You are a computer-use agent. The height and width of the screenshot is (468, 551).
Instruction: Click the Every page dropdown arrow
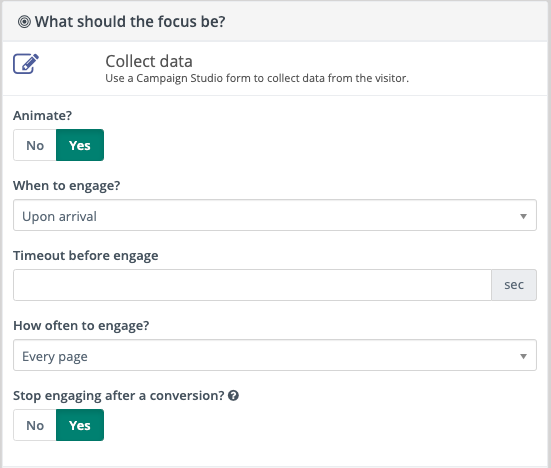coord(523,356)
